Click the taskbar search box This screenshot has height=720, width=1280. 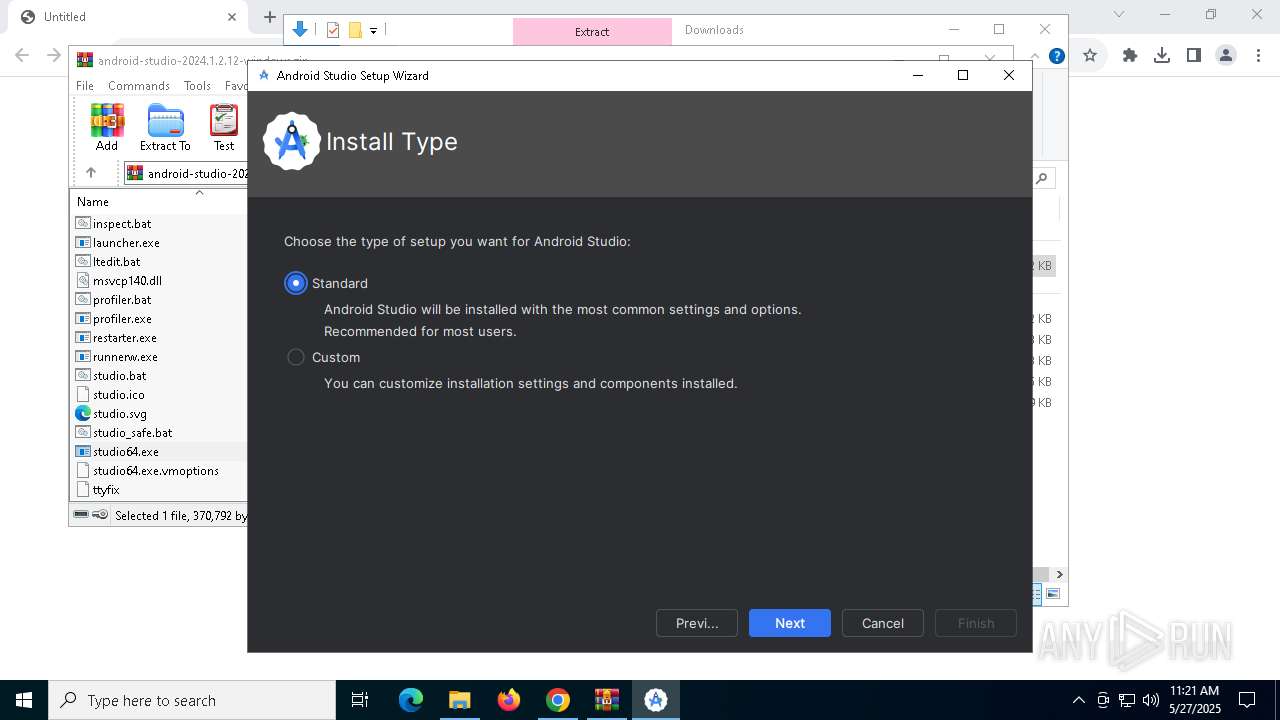click(192, 700)
